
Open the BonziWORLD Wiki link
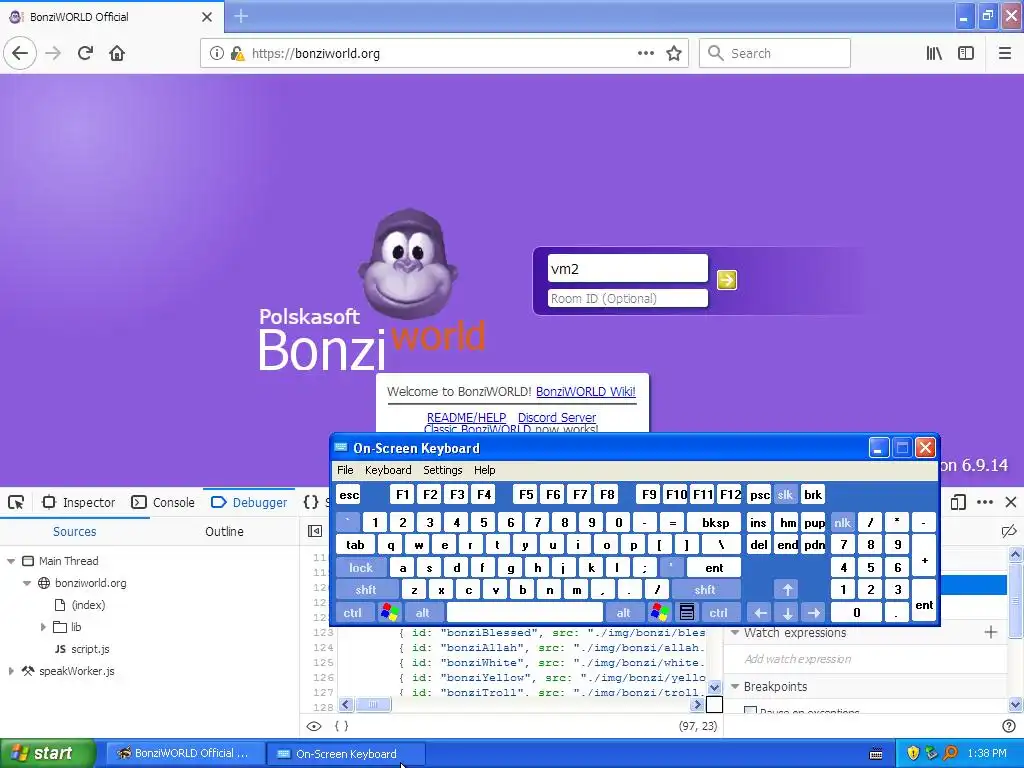[586, 392]
